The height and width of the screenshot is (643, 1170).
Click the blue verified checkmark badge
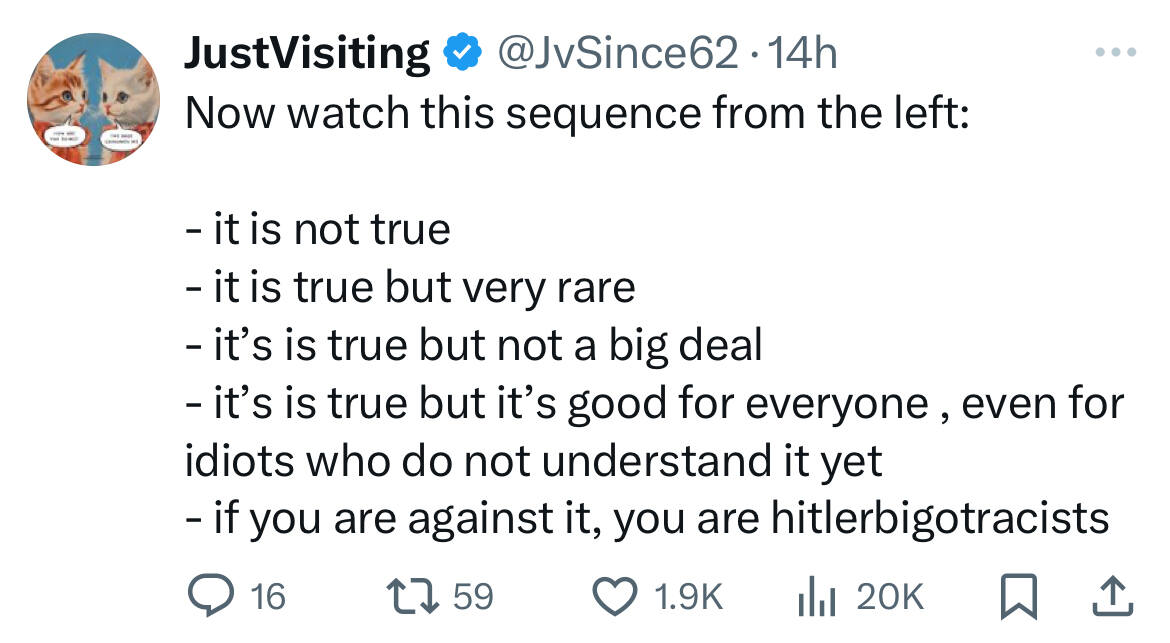463,52
